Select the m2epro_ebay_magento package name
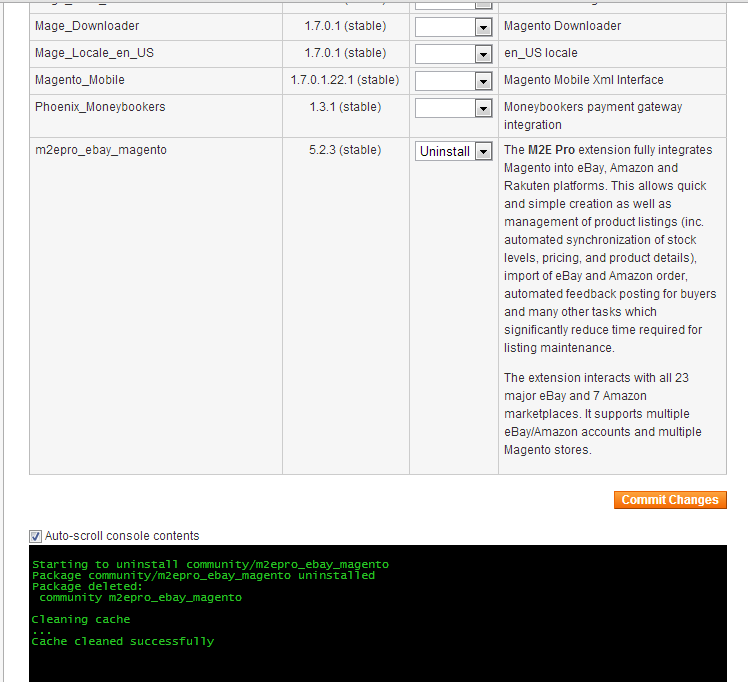 (101, 150)
